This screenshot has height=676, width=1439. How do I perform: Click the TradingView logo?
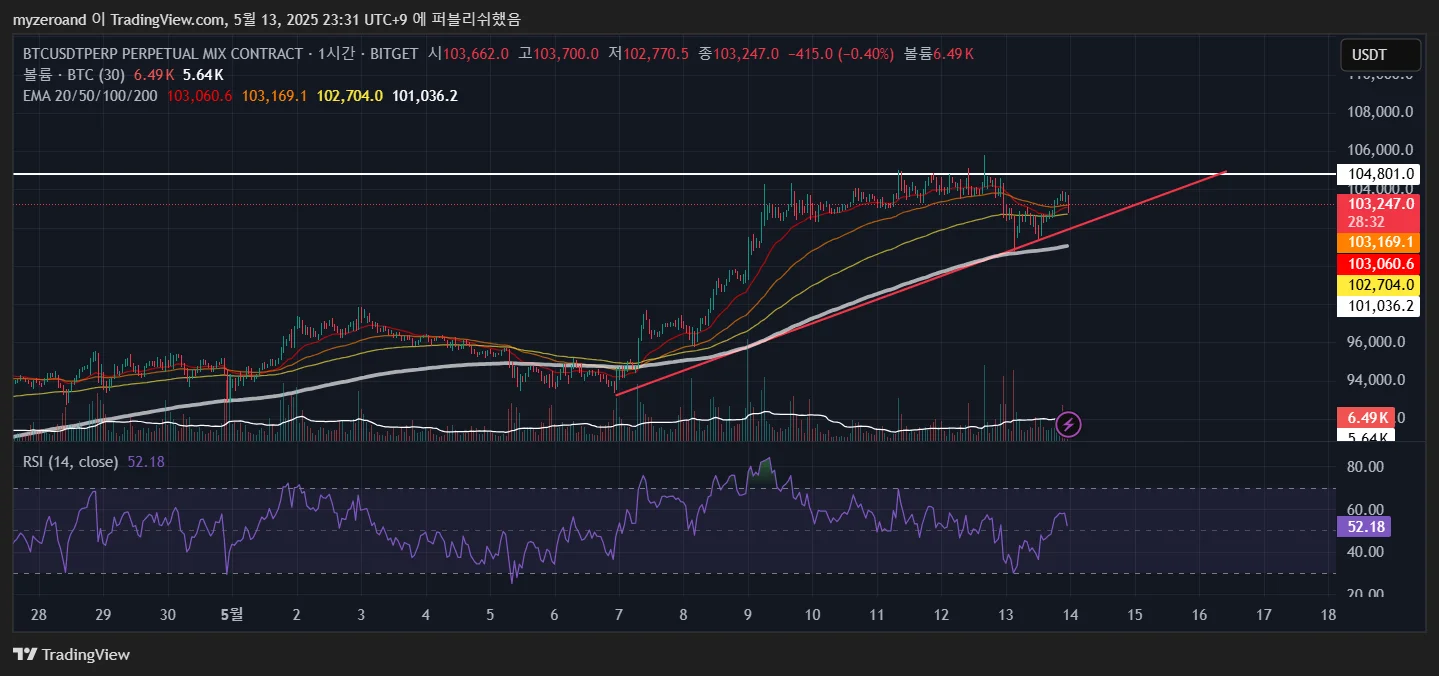71,655
